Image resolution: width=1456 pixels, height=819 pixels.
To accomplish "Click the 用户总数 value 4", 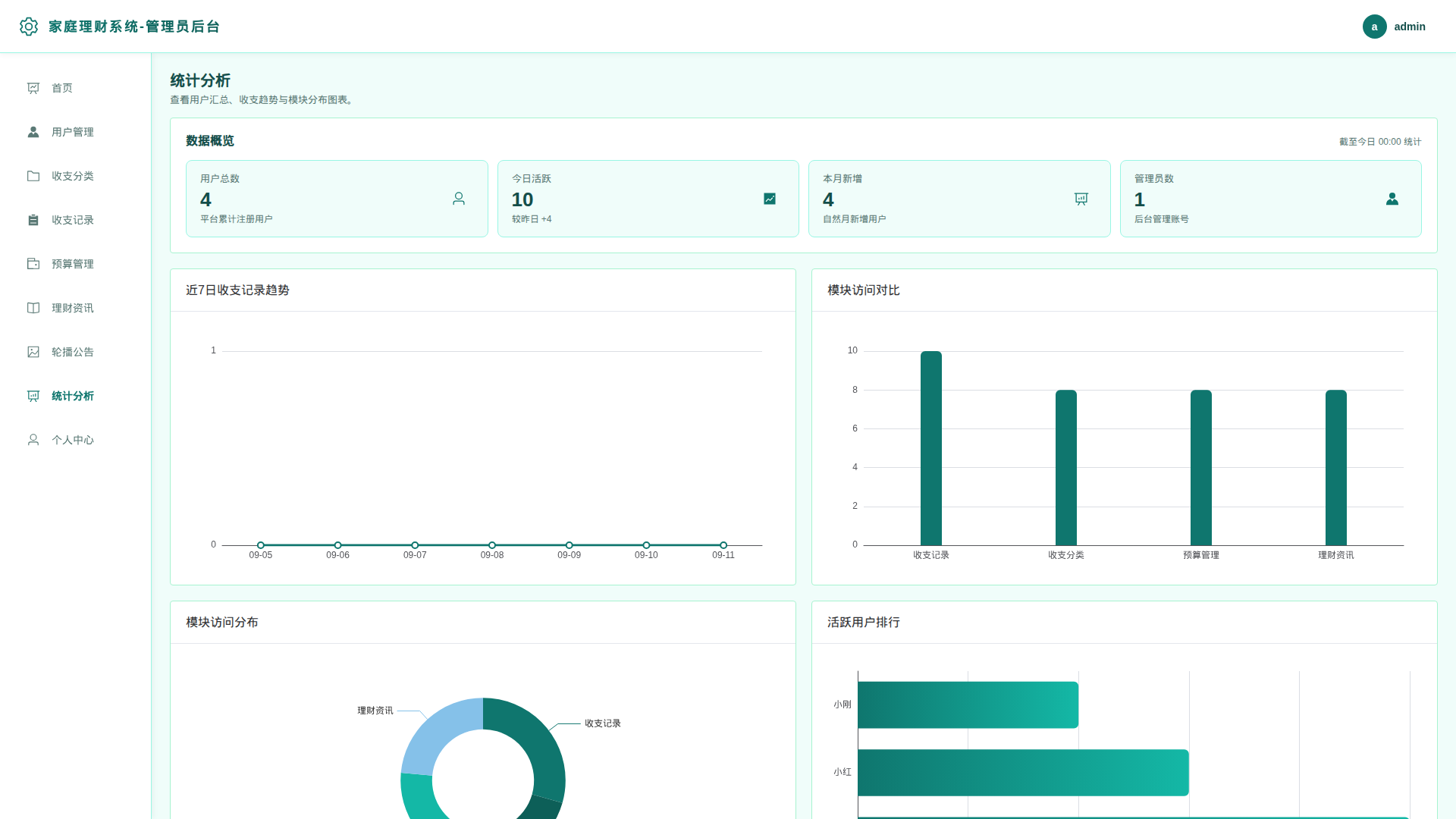I will pos(206,199).
